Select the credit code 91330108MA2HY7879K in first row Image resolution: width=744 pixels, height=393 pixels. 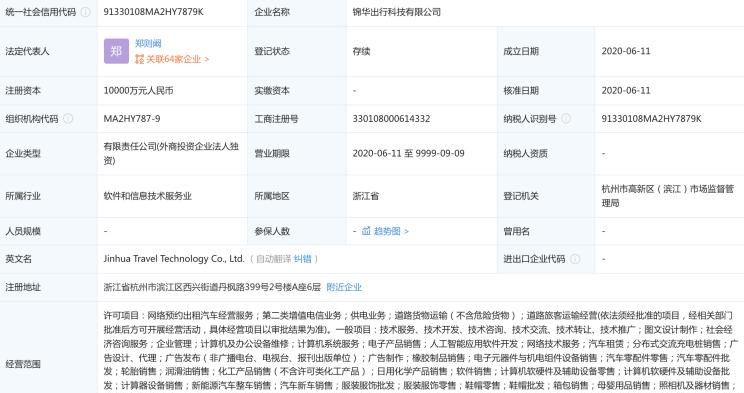(x=153, y=12)
